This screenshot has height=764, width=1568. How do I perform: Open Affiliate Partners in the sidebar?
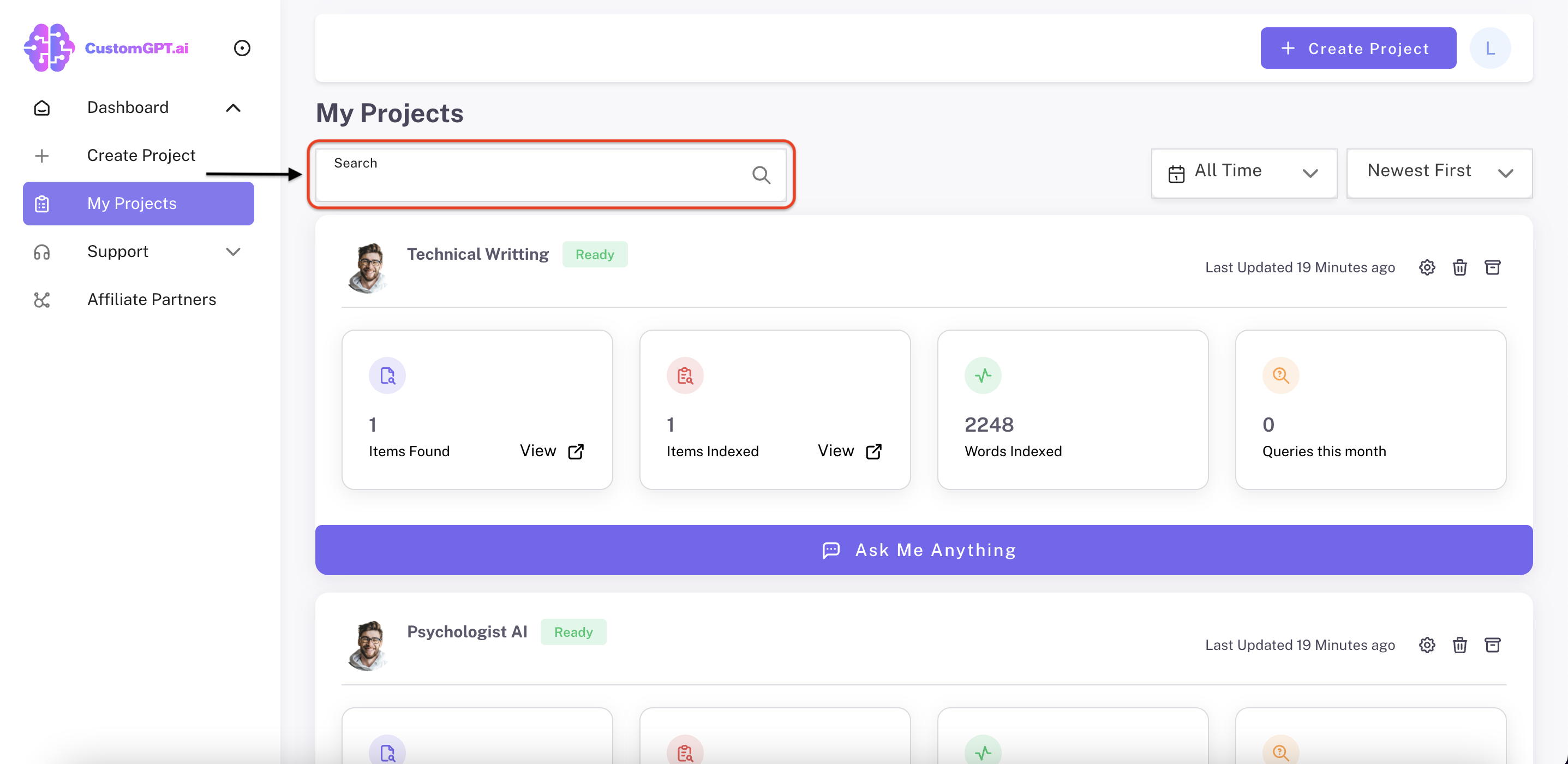[x=152, y=300]
